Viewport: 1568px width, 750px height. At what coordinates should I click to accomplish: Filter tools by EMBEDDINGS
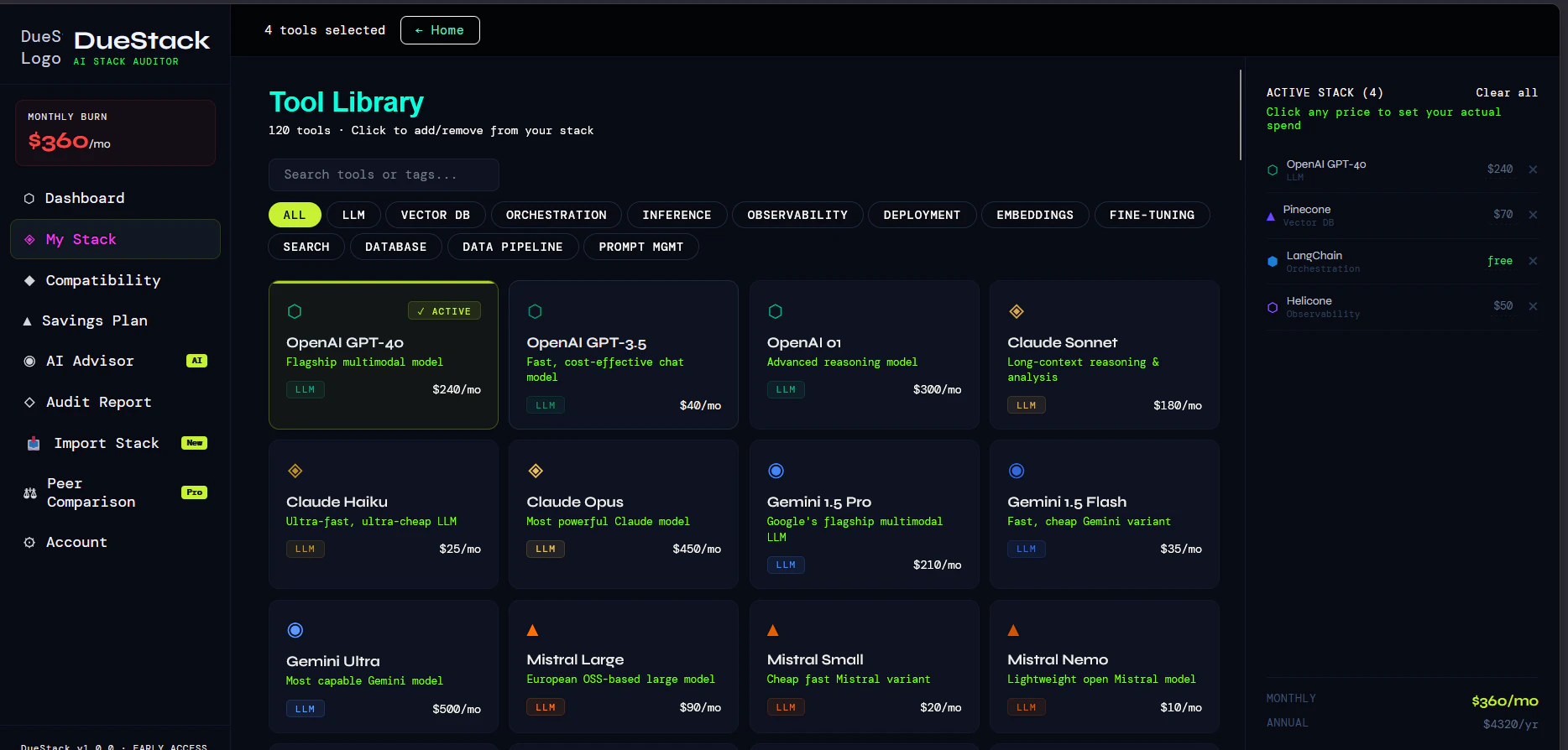tap(1035, 215)
